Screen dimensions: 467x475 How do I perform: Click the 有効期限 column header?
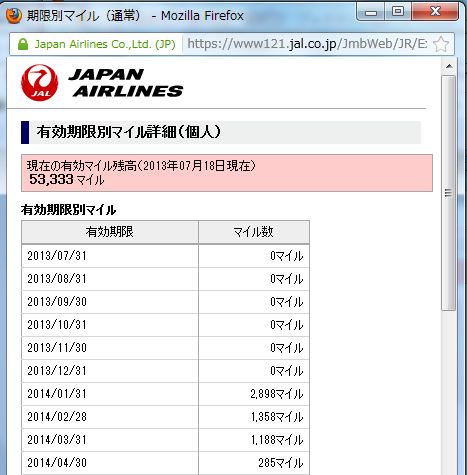coord(110,232)
